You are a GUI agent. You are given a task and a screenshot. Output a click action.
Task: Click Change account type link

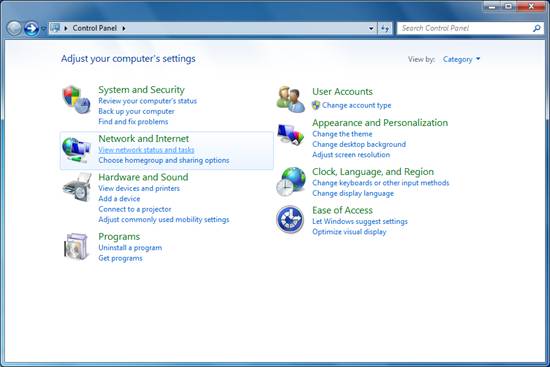[x=356, y=105]
